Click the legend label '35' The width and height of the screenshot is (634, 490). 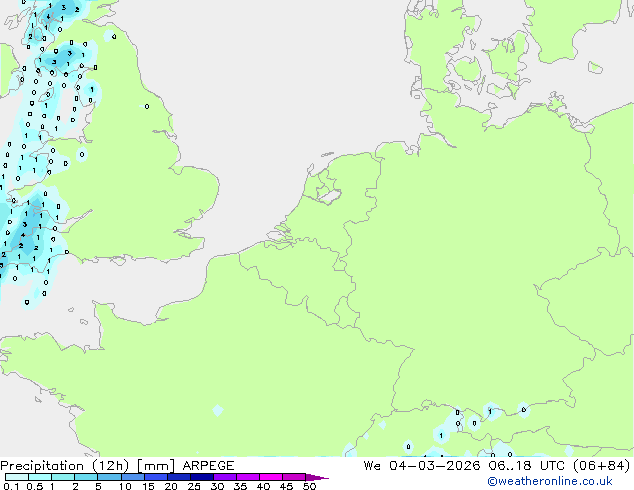point(240,486)
